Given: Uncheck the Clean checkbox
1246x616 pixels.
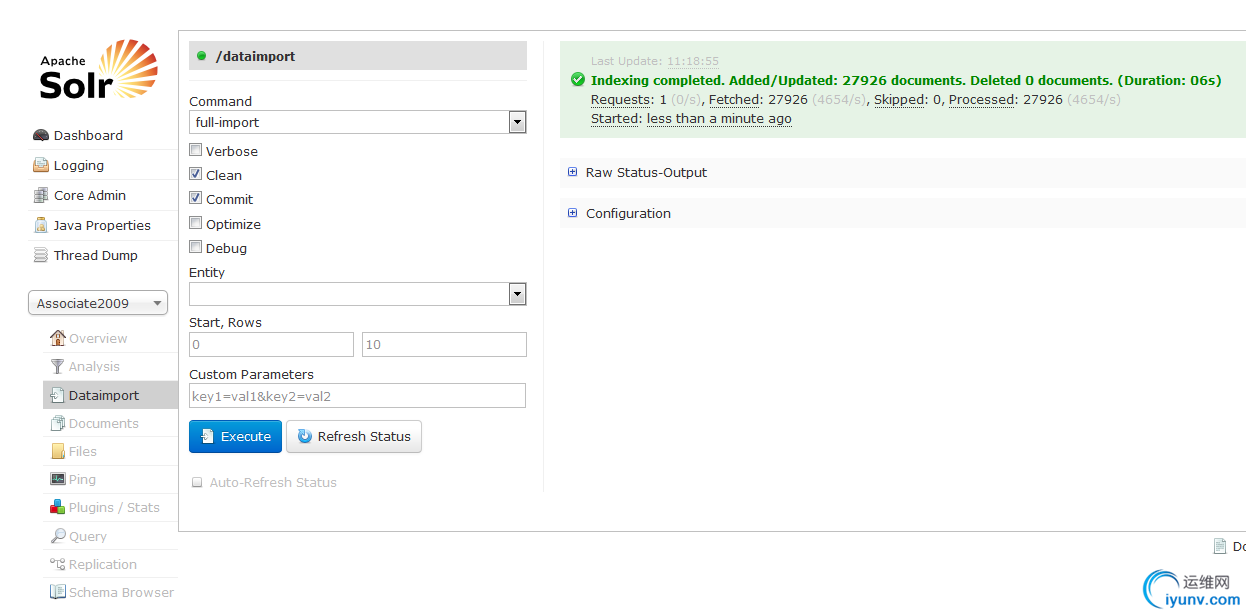Looking at the screenshot, I should (196, 174).
